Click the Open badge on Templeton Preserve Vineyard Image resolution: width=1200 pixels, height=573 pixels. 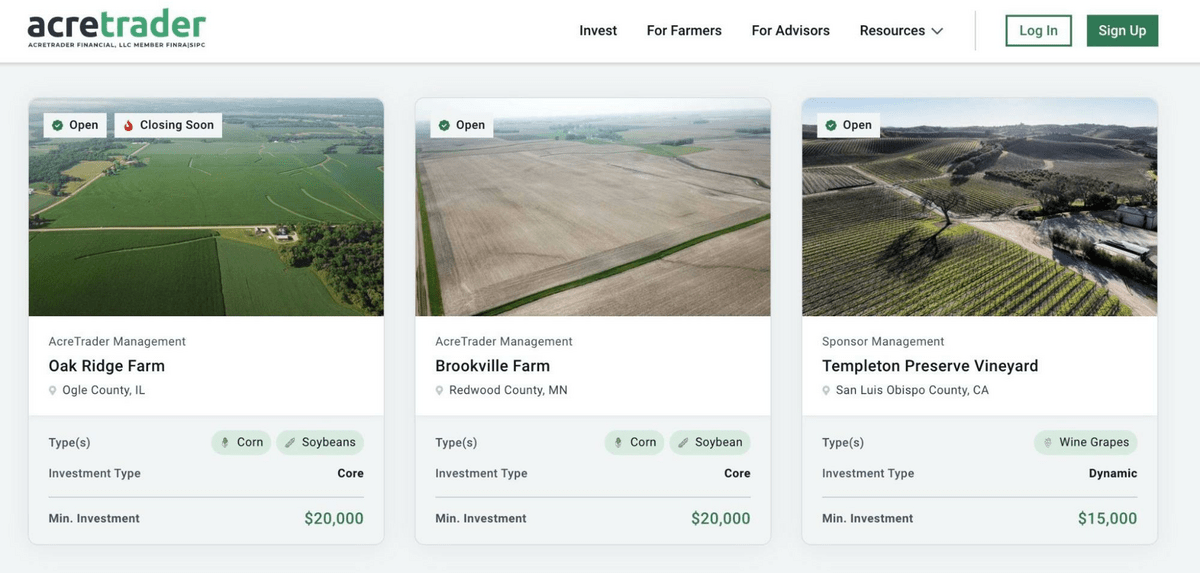[848, 125]
